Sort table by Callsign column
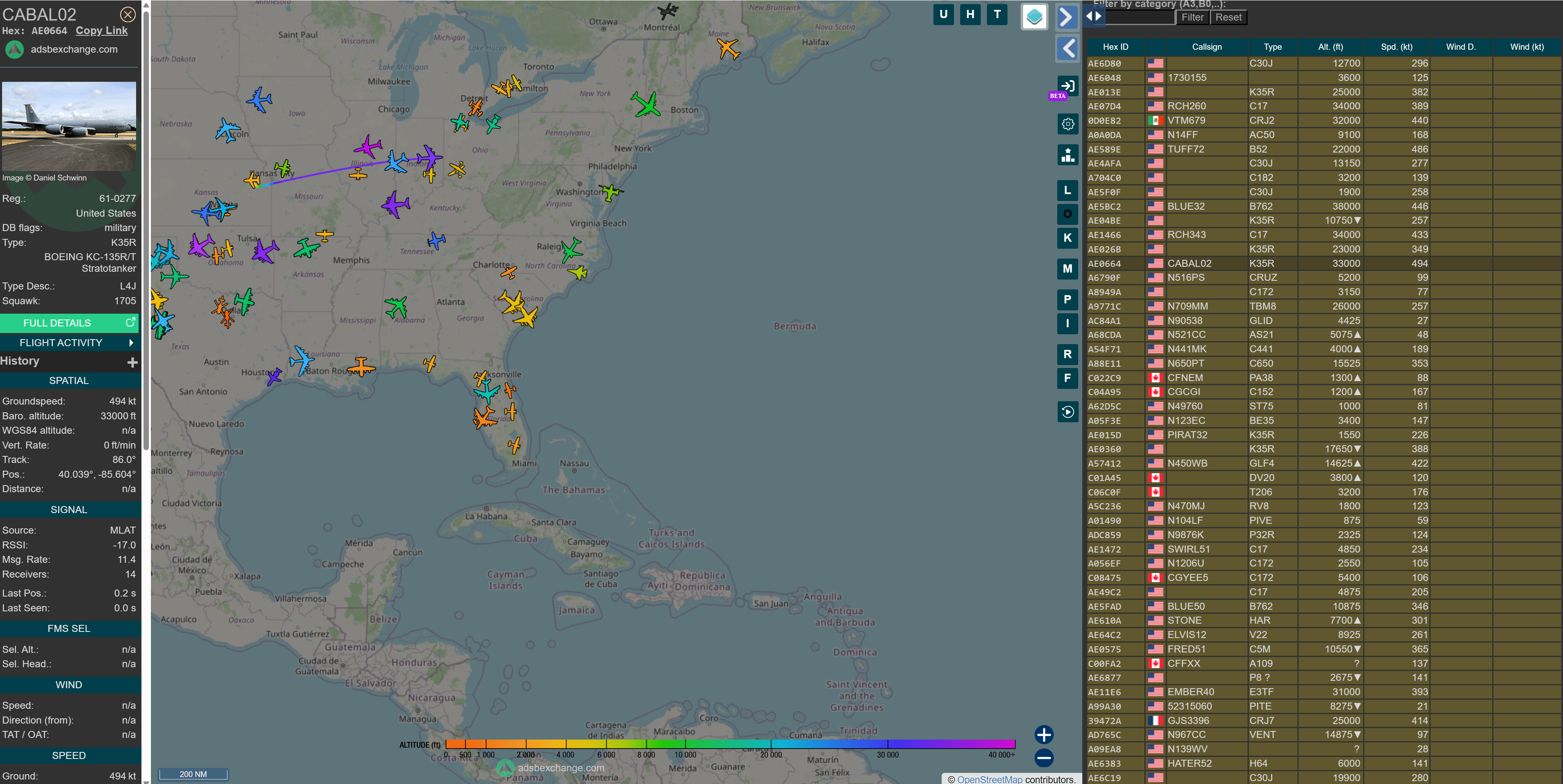This screenshot has height=784, width=1563. pos(1206,47)
